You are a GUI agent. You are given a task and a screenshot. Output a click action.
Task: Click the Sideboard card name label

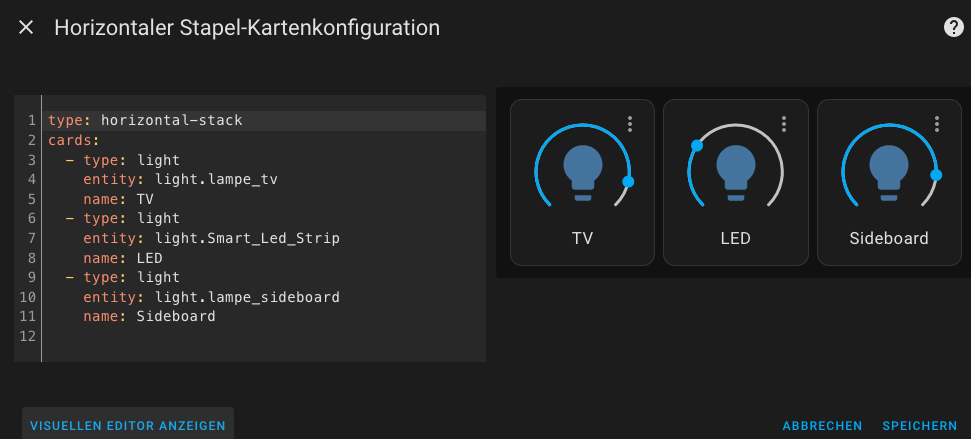tap(889, 238)
